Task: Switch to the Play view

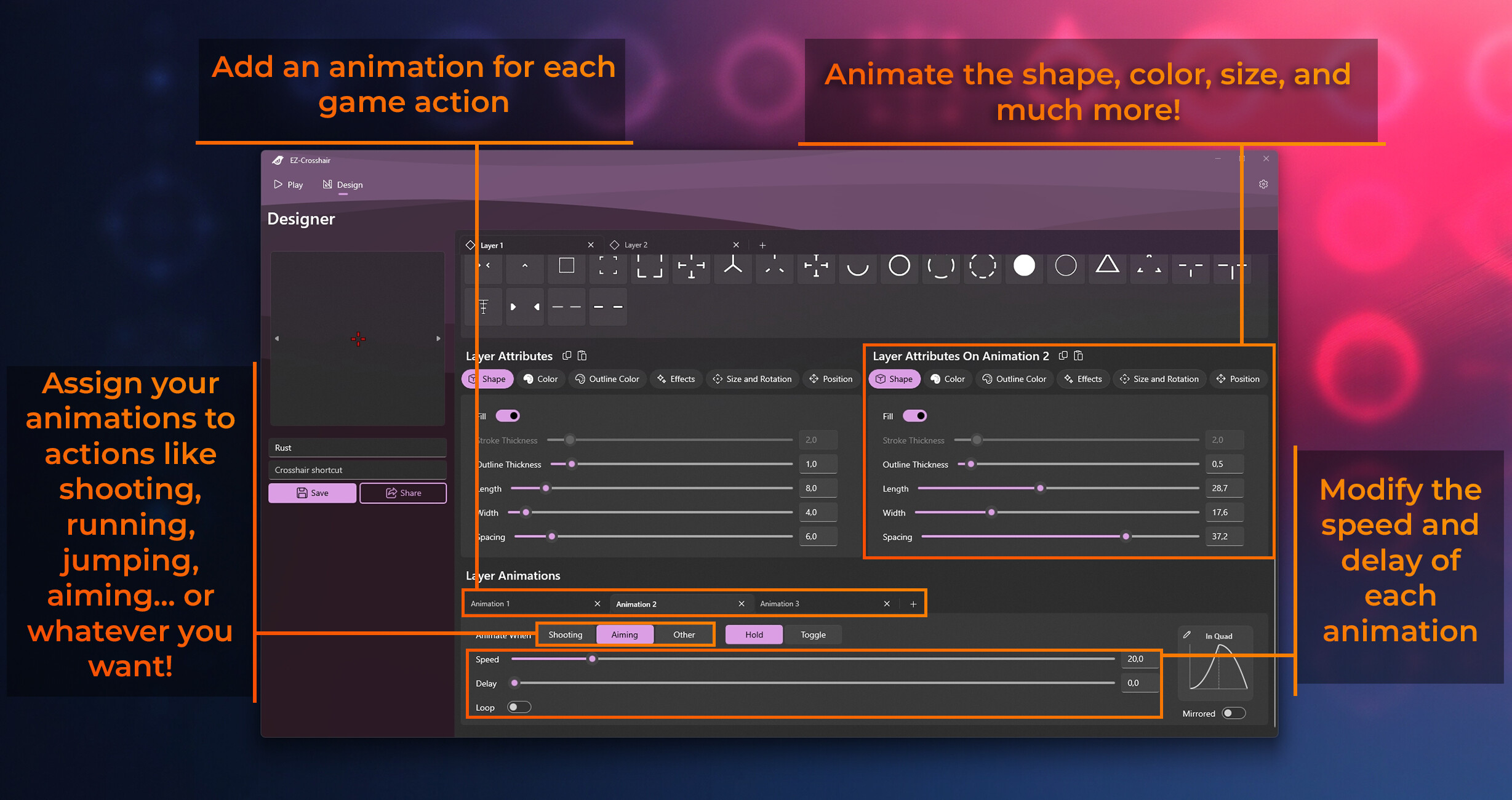Action: 288,184
